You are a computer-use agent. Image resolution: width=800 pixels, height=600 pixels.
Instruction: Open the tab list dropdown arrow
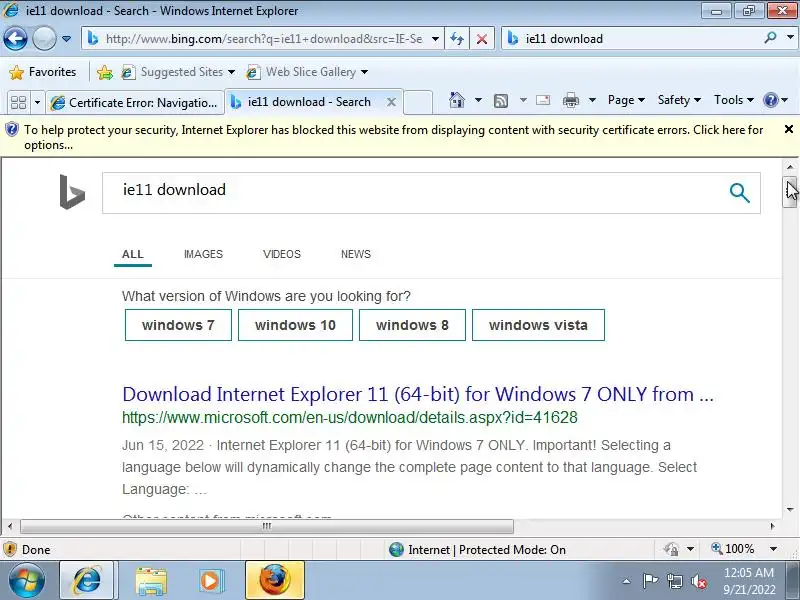pyautogui.click(x=37, y=103)
